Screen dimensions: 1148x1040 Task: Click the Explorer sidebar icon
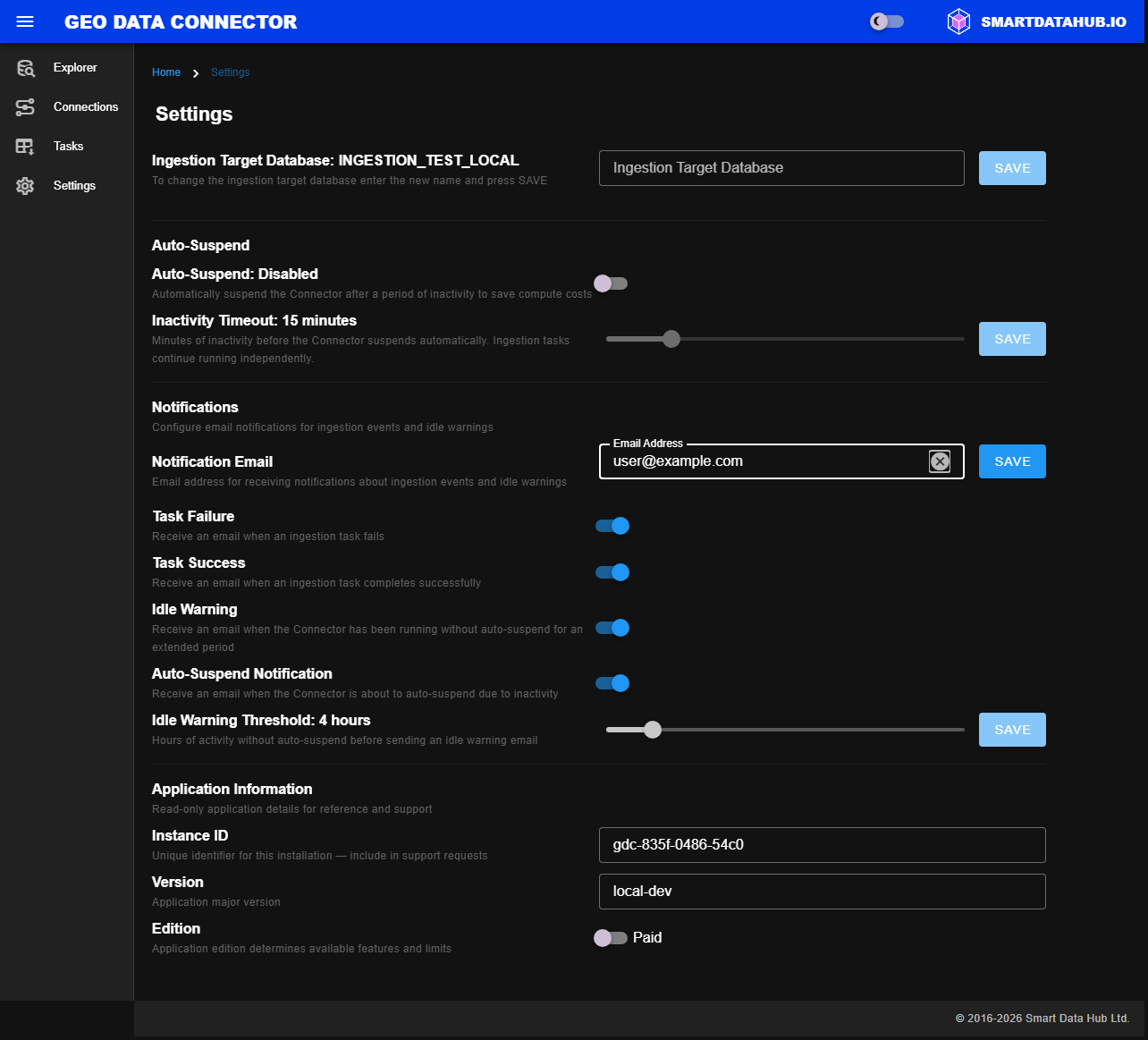coord(25,68)
